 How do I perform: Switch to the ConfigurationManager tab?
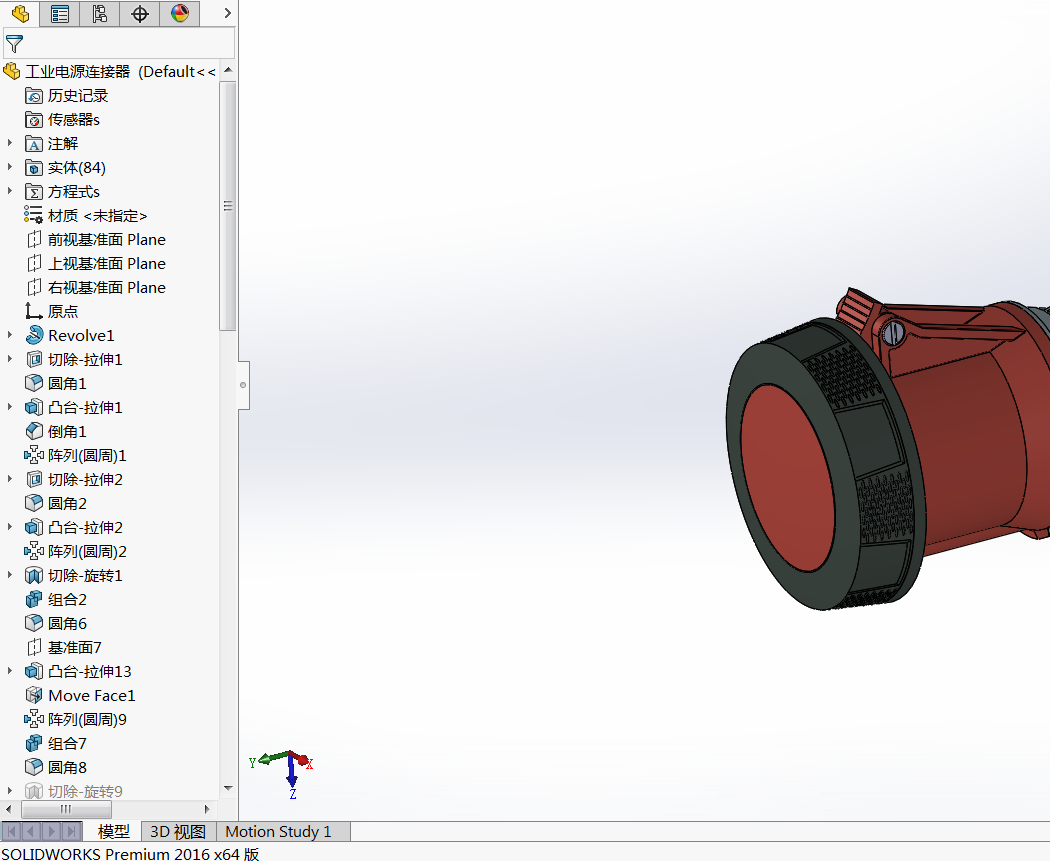100,13
